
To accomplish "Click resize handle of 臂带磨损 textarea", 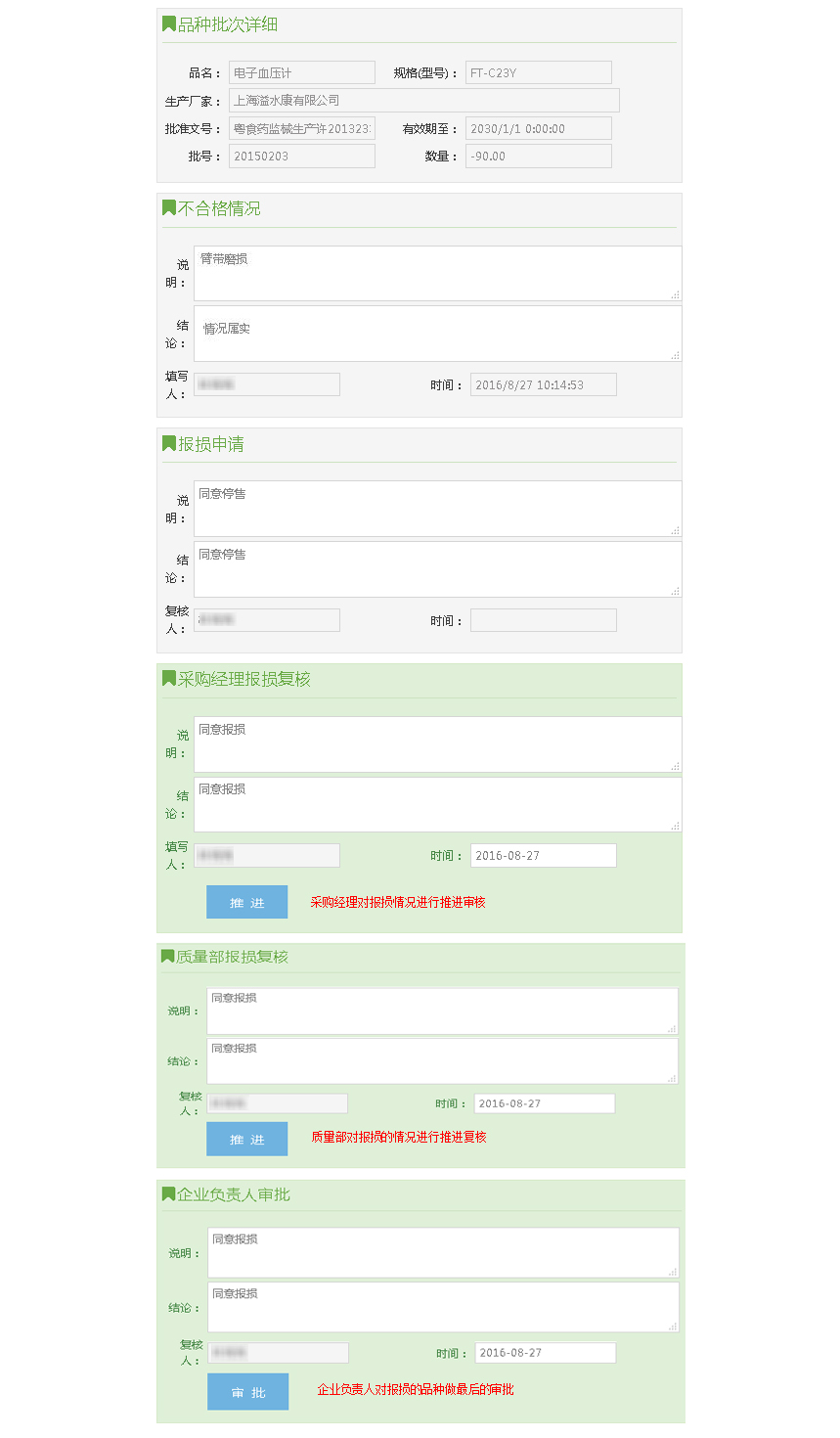I will coord(675,294).
